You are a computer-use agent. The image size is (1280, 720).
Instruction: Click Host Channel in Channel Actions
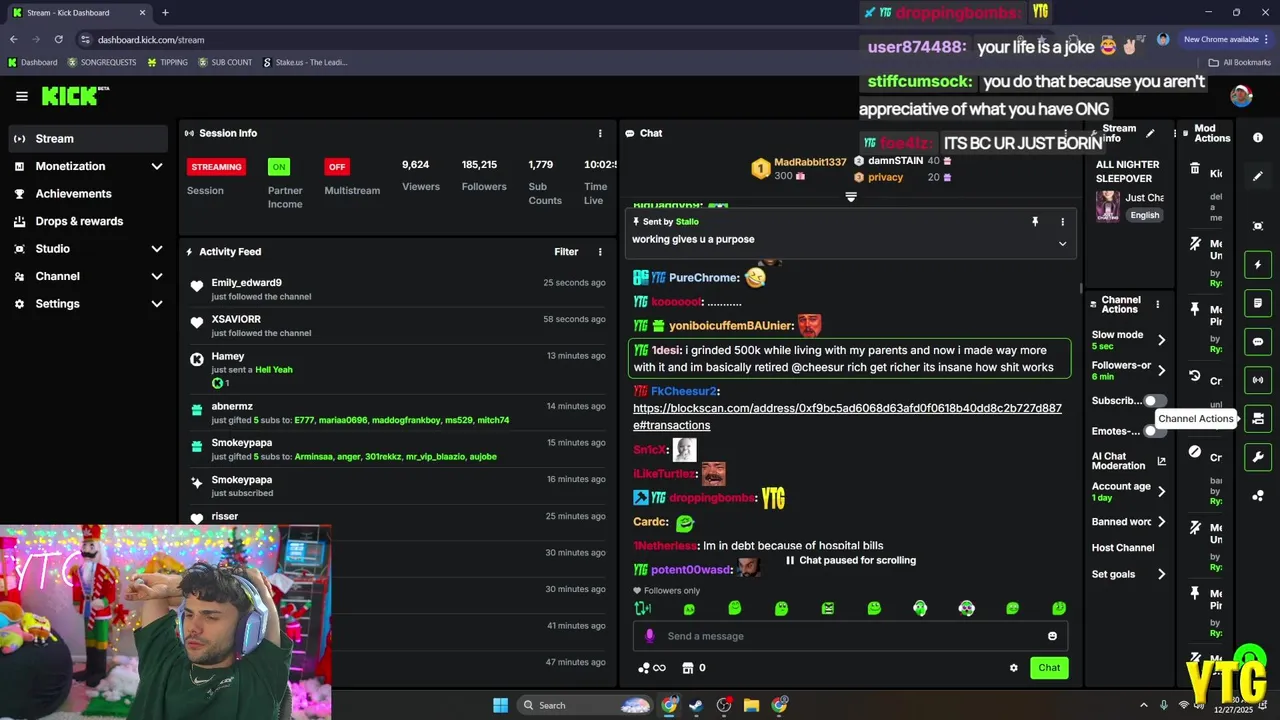pyautogui.click(x=1123, y=548)
